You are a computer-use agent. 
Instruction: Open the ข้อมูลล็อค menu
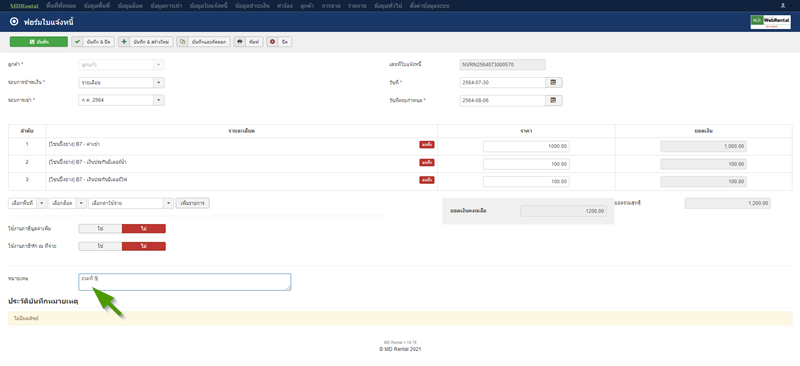pos(130,6)
